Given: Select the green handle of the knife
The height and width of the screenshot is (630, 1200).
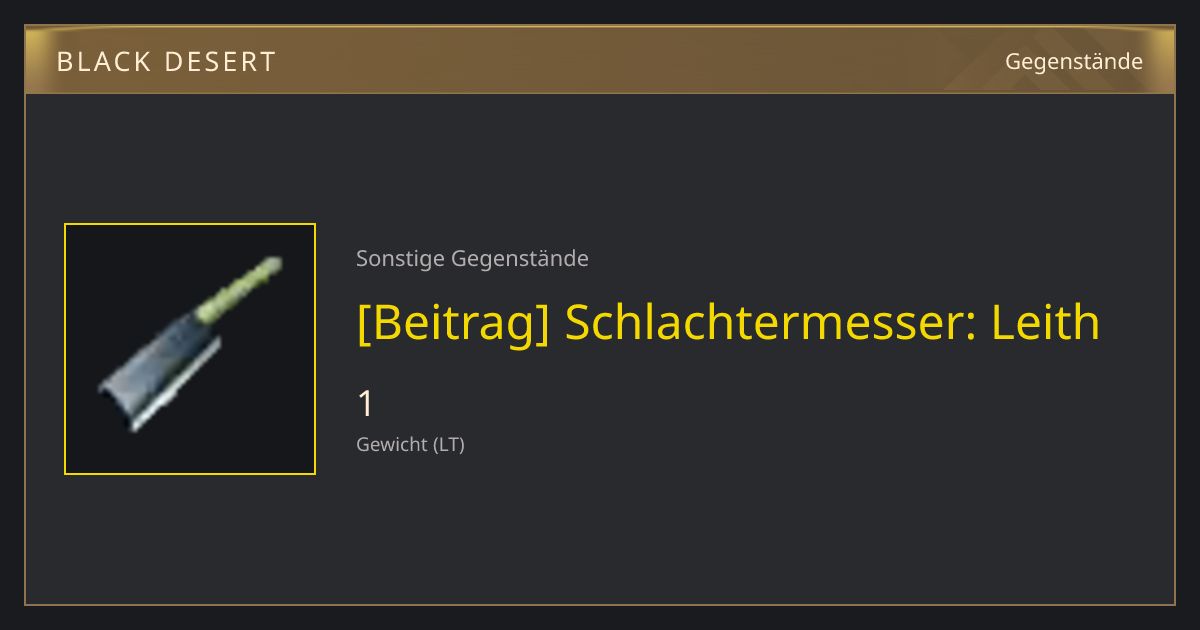Looking at the screenshot, I should click(x=240, y=291).
